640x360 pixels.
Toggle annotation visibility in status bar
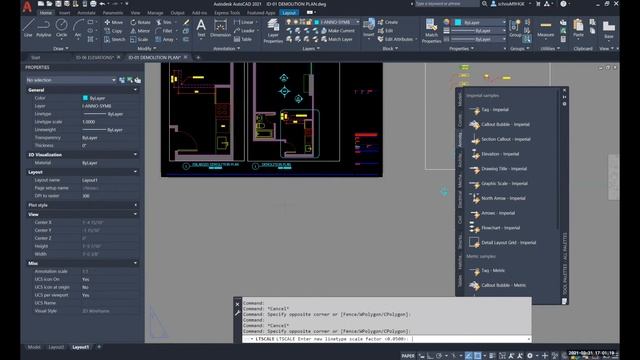511,356
